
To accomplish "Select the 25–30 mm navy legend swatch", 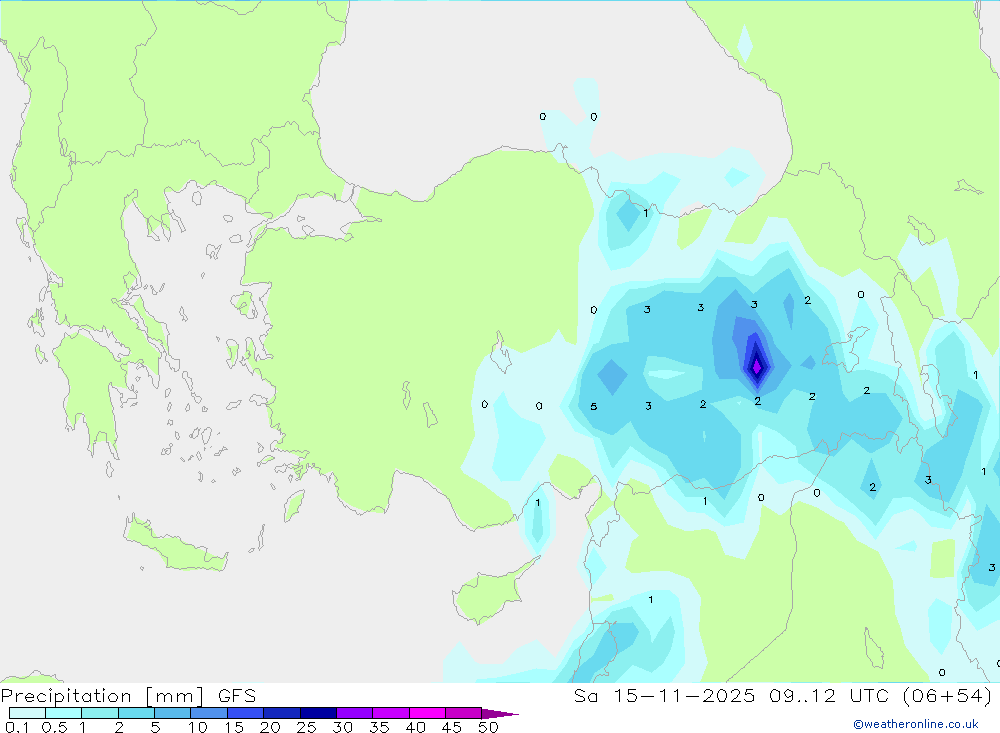I will tap(318, 713).
